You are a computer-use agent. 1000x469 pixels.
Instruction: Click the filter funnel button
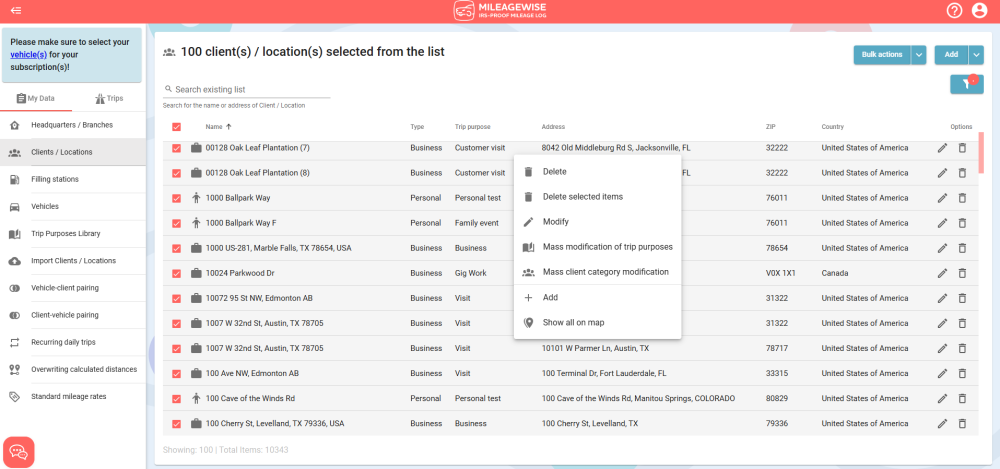(x=966, y=84)
